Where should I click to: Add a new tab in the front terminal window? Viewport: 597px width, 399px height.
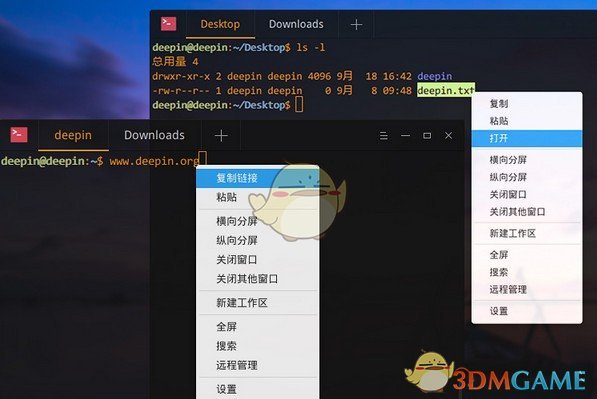[x=221, y=136]
